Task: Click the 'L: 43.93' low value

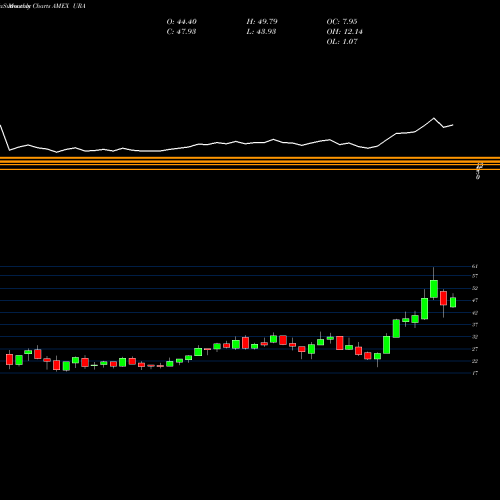Action: pos(261,32)
